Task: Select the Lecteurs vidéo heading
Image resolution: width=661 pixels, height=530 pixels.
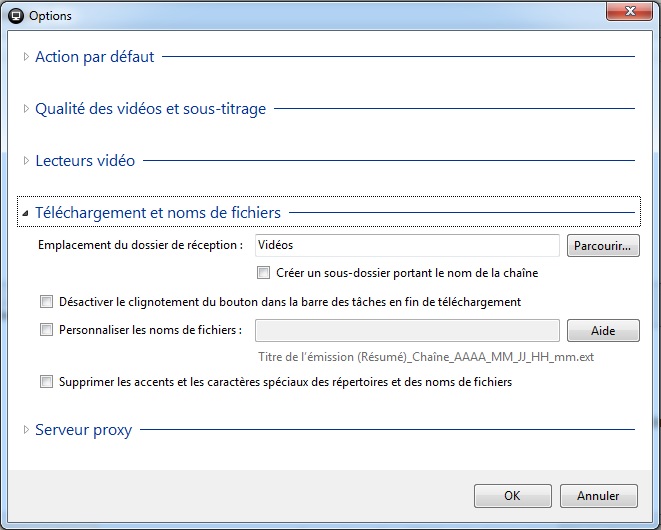Action: tap(85, 161)
